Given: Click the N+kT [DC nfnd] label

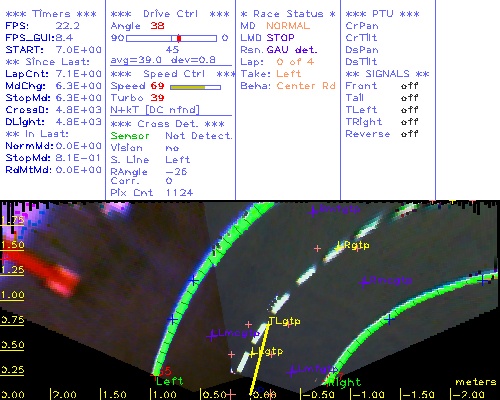Looking at the screenshot, I should pyautogui.click(x=155, y=110).
